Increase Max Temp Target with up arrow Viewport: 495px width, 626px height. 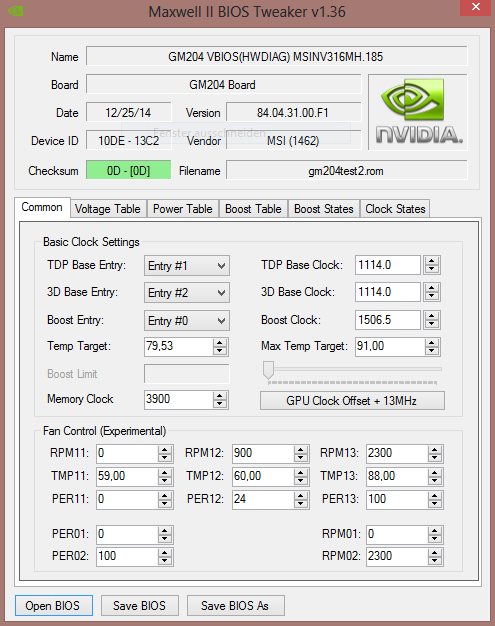click(432, 342)
